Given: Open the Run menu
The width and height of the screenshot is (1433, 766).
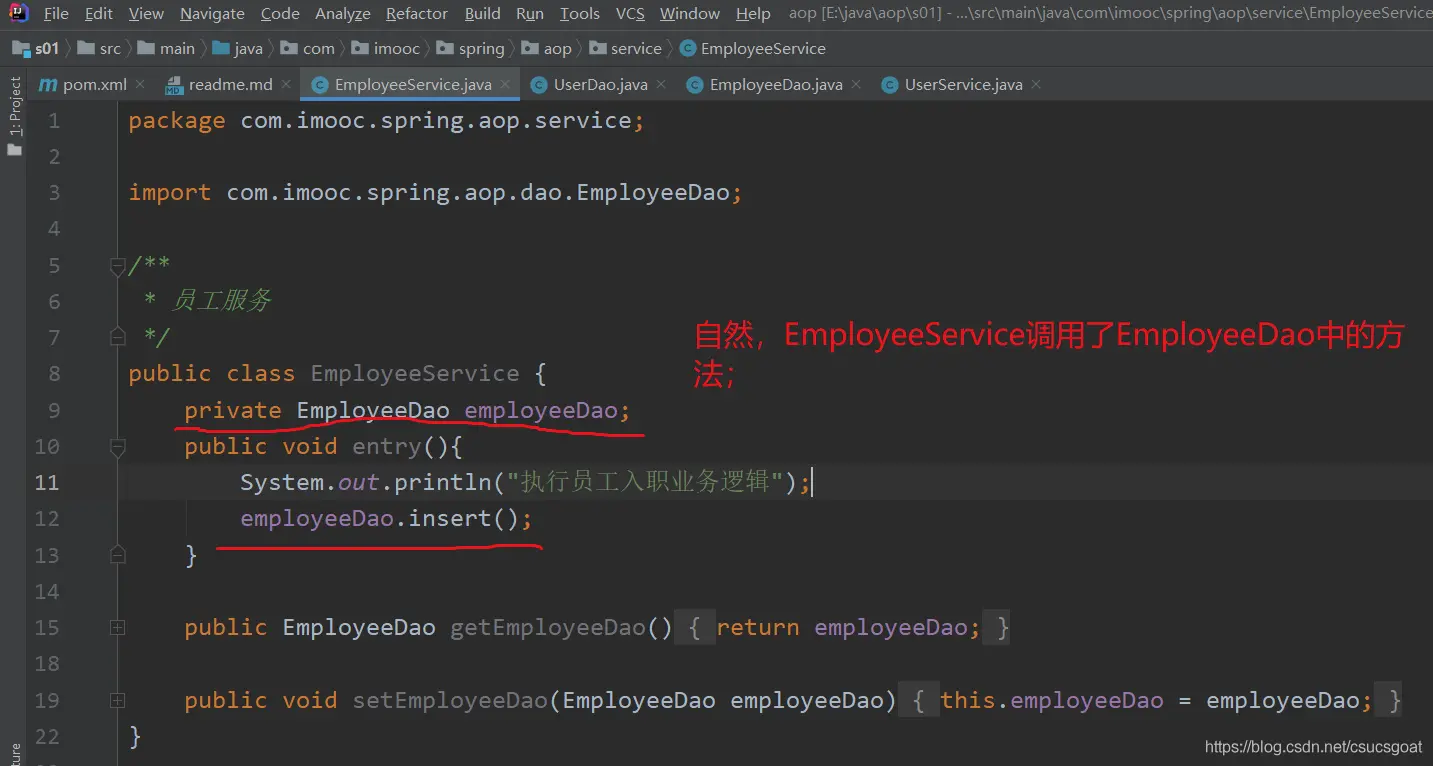Looking at the screenshot, I should [530, 14].
